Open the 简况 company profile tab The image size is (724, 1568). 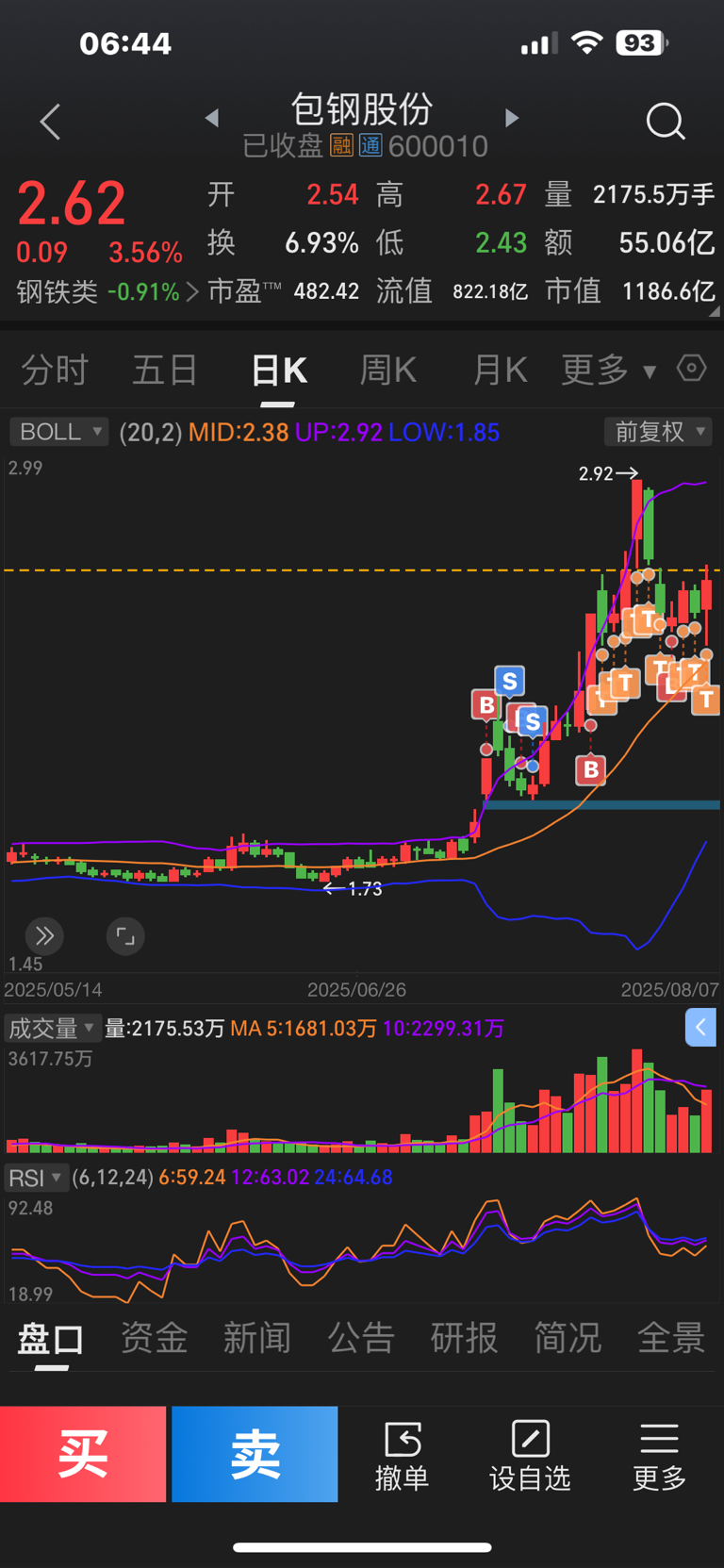[x=568, y=1339]
